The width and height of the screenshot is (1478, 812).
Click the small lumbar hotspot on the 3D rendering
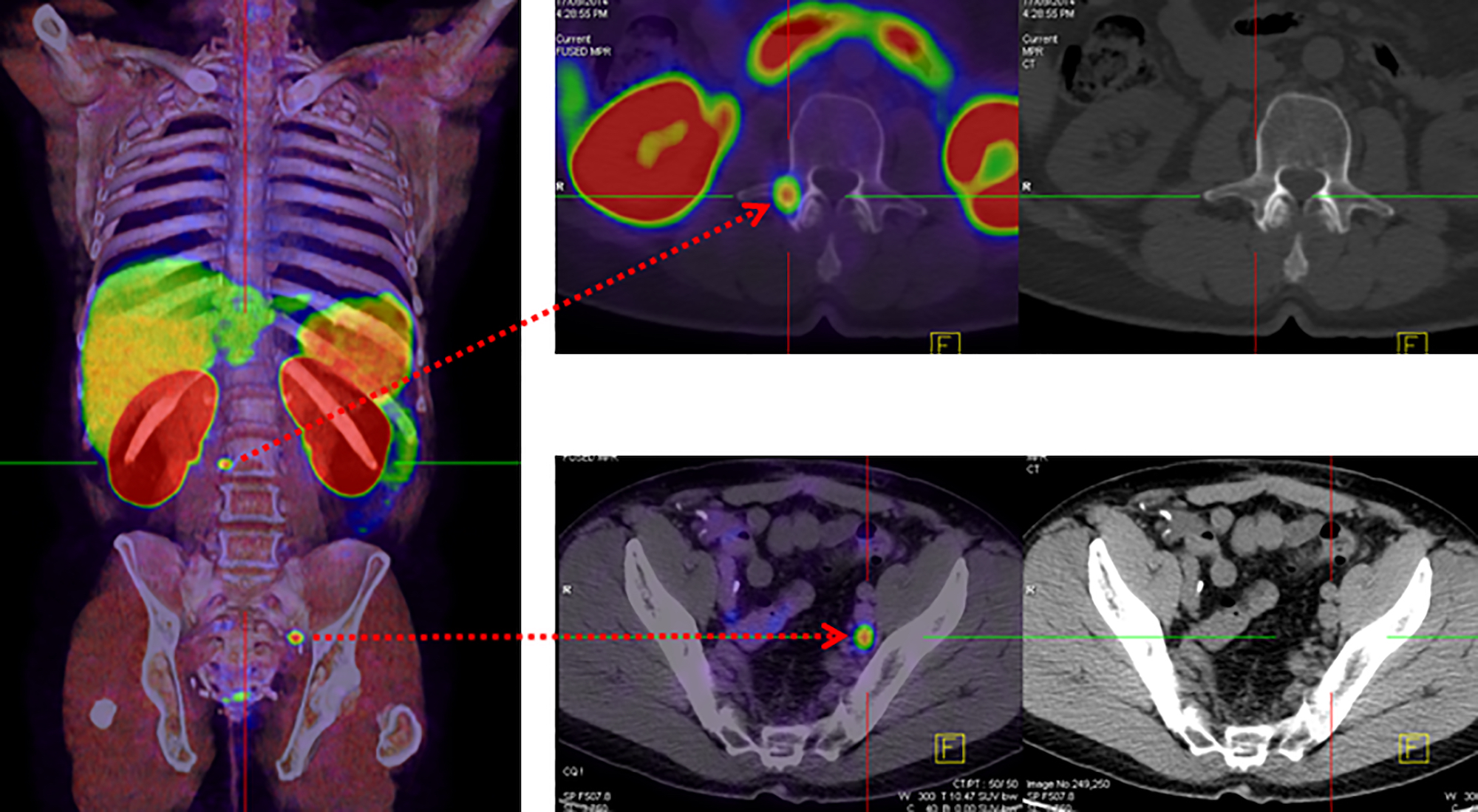pos(225,464)
